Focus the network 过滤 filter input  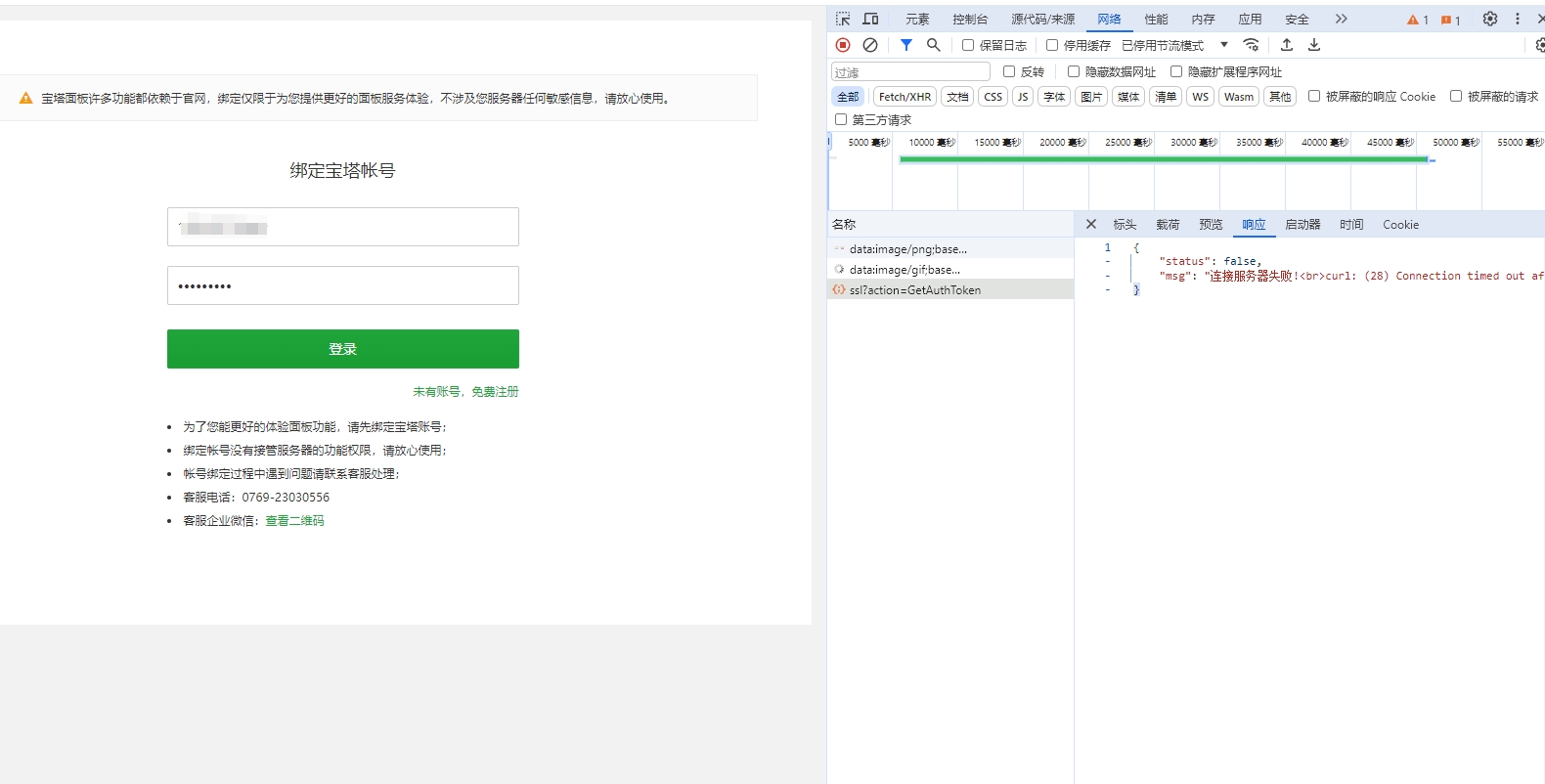[910, 71]
